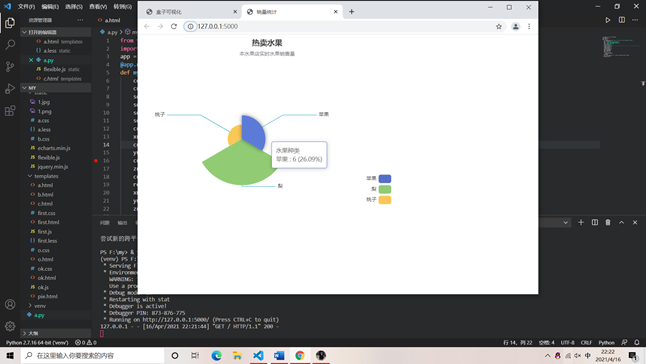Click the Run Python File play icon
Screen dimensions: 646x364
pyautogui.click(x=608, y=20)
